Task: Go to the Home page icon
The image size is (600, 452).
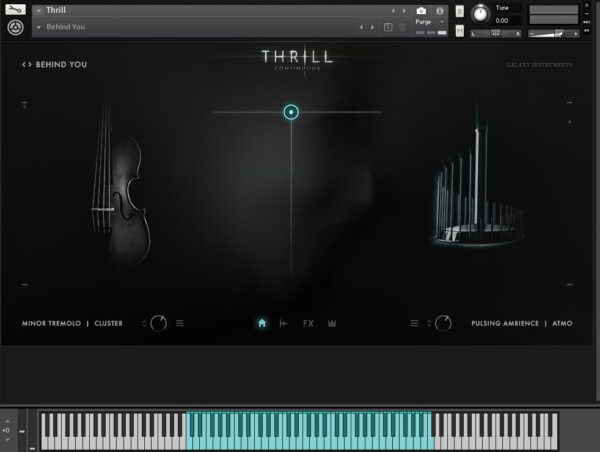Action: pyautogui.click(x=262, y=323)
